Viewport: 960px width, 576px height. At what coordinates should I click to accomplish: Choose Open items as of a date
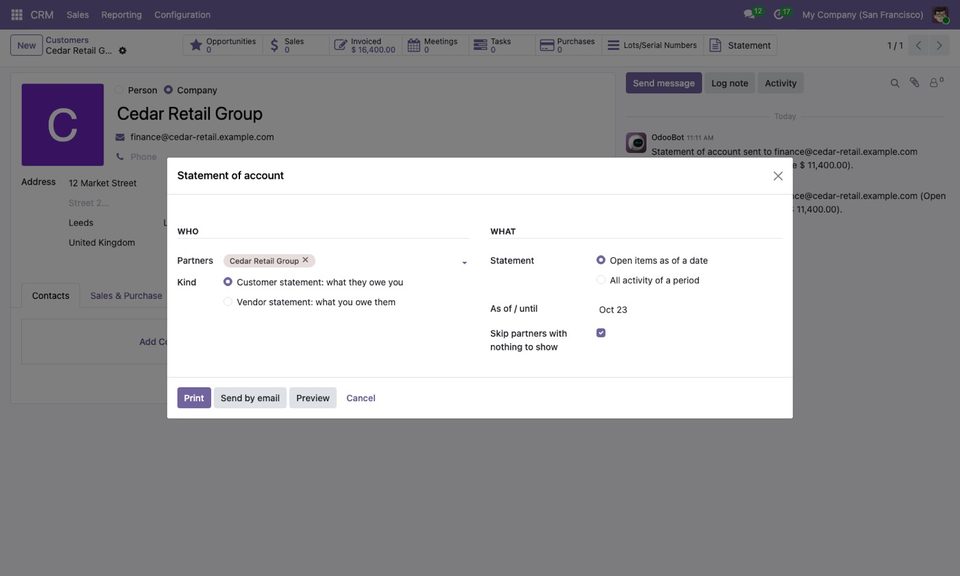pyautogui.click(x=601, y=260)
